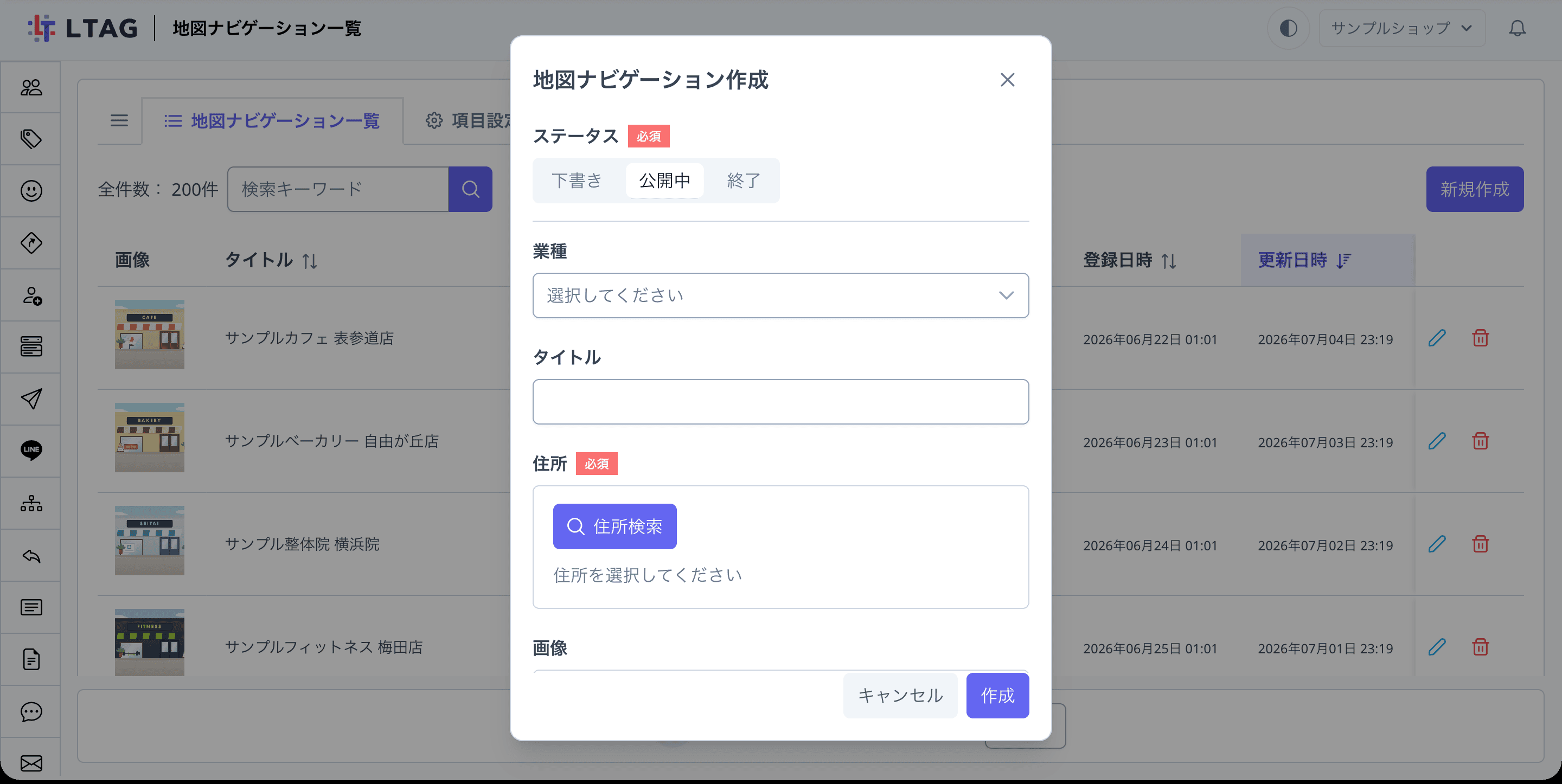Toggle the dark mode contrast button

(1288, 29)
